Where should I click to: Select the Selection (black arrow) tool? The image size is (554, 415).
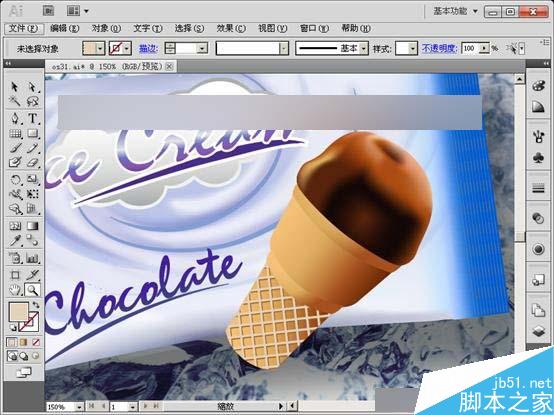coord(15,87)
